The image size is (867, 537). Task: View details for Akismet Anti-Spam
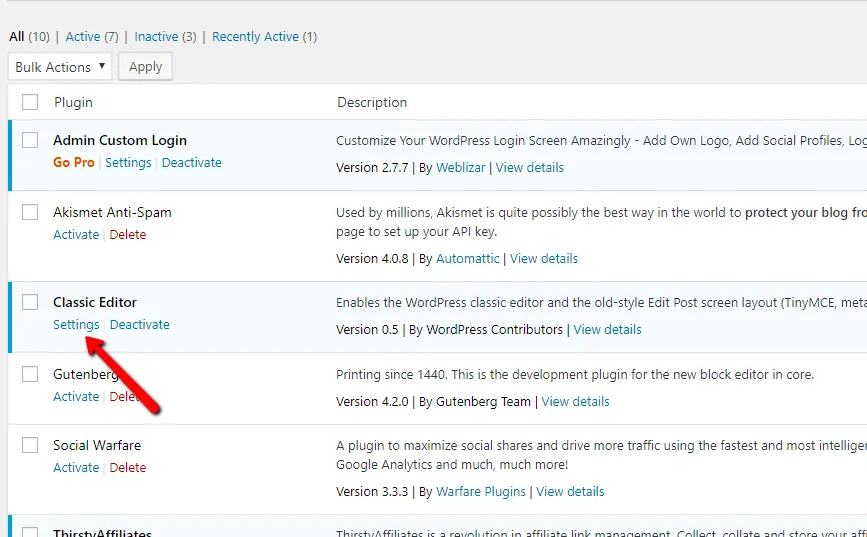click(544, 258)
